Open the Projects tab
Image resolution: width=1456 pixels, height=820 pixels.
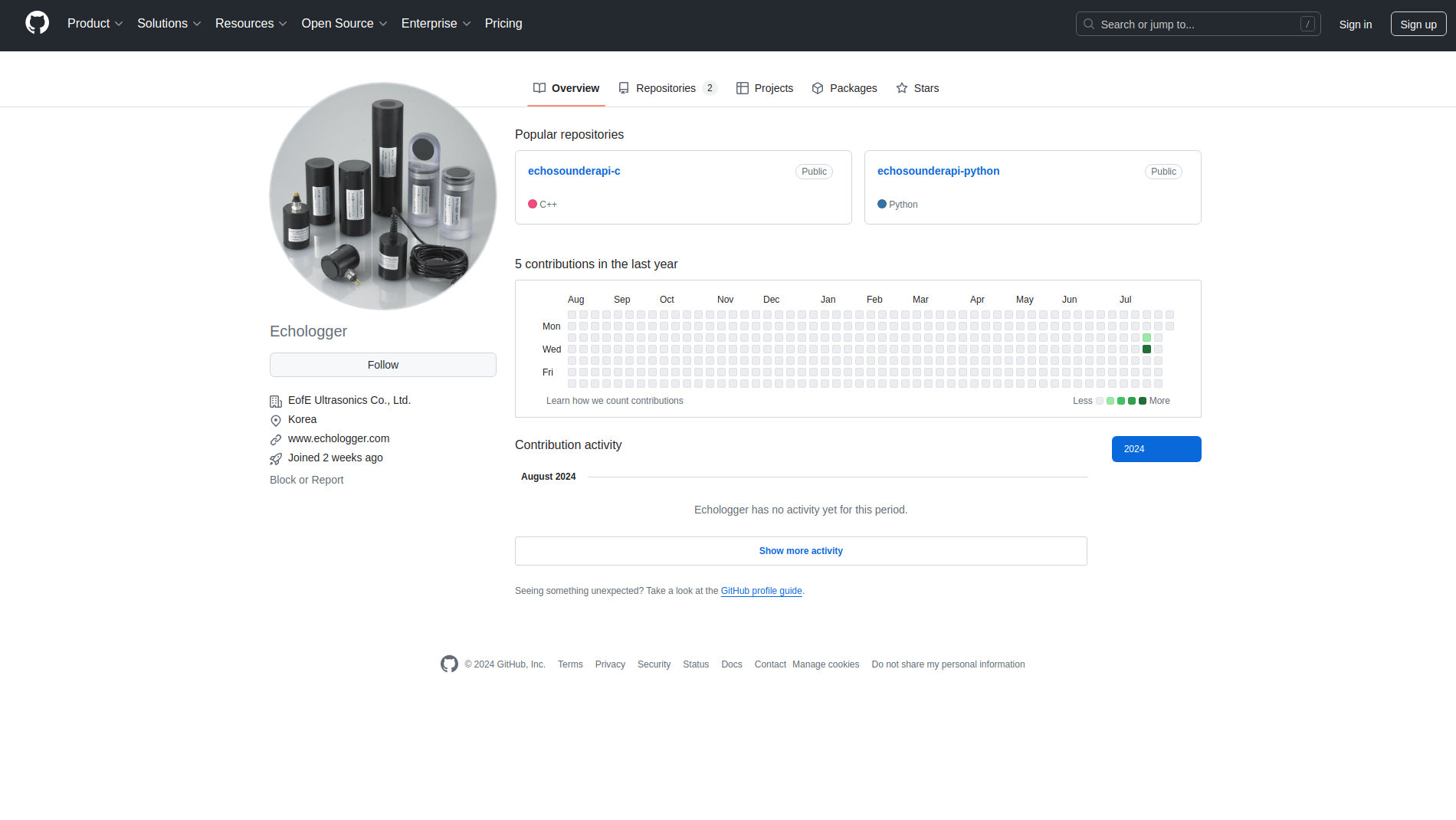[x=765, y=88]
